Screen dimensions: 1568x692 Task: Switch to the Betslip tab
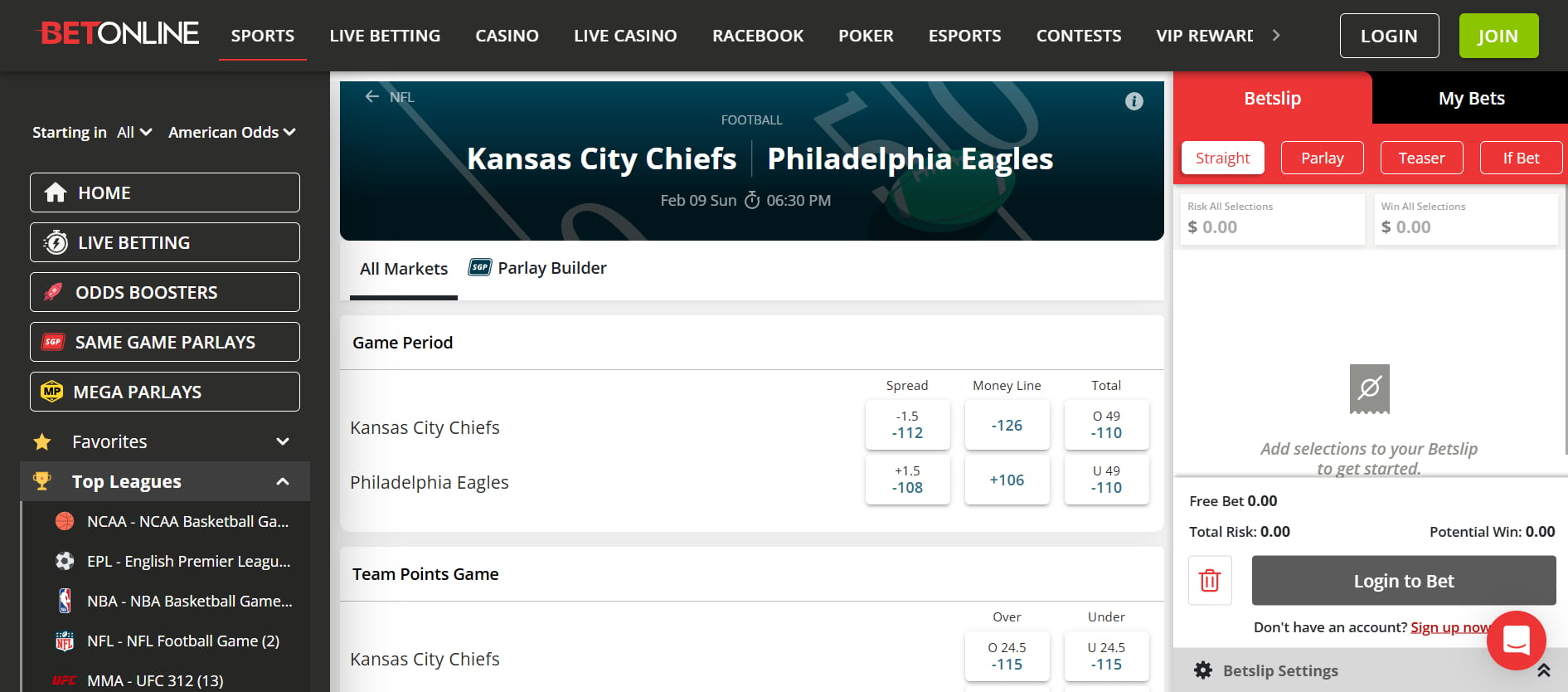pos(1272,98)
